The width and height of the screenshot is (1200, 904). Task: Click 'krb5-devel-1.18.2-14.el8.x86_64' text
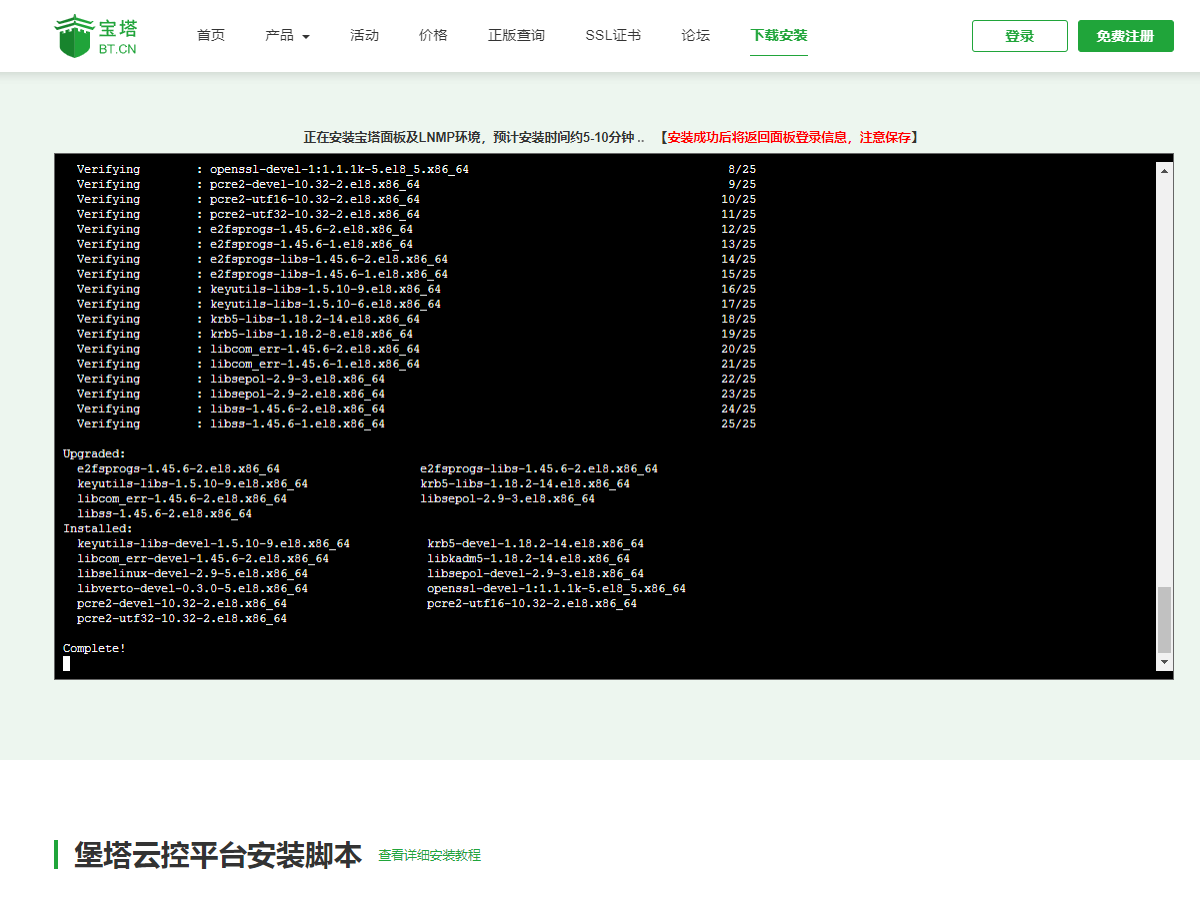536,544
